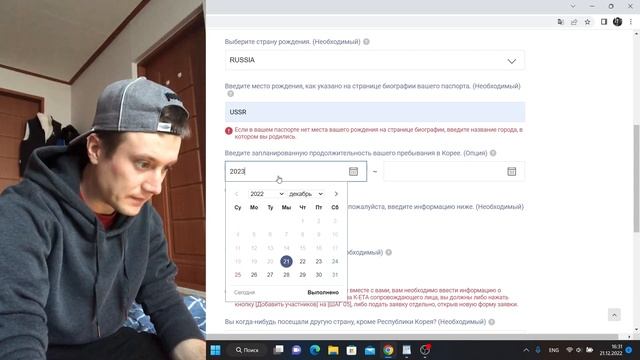Open Task View on the taskbar

click(x=278, y=350)
